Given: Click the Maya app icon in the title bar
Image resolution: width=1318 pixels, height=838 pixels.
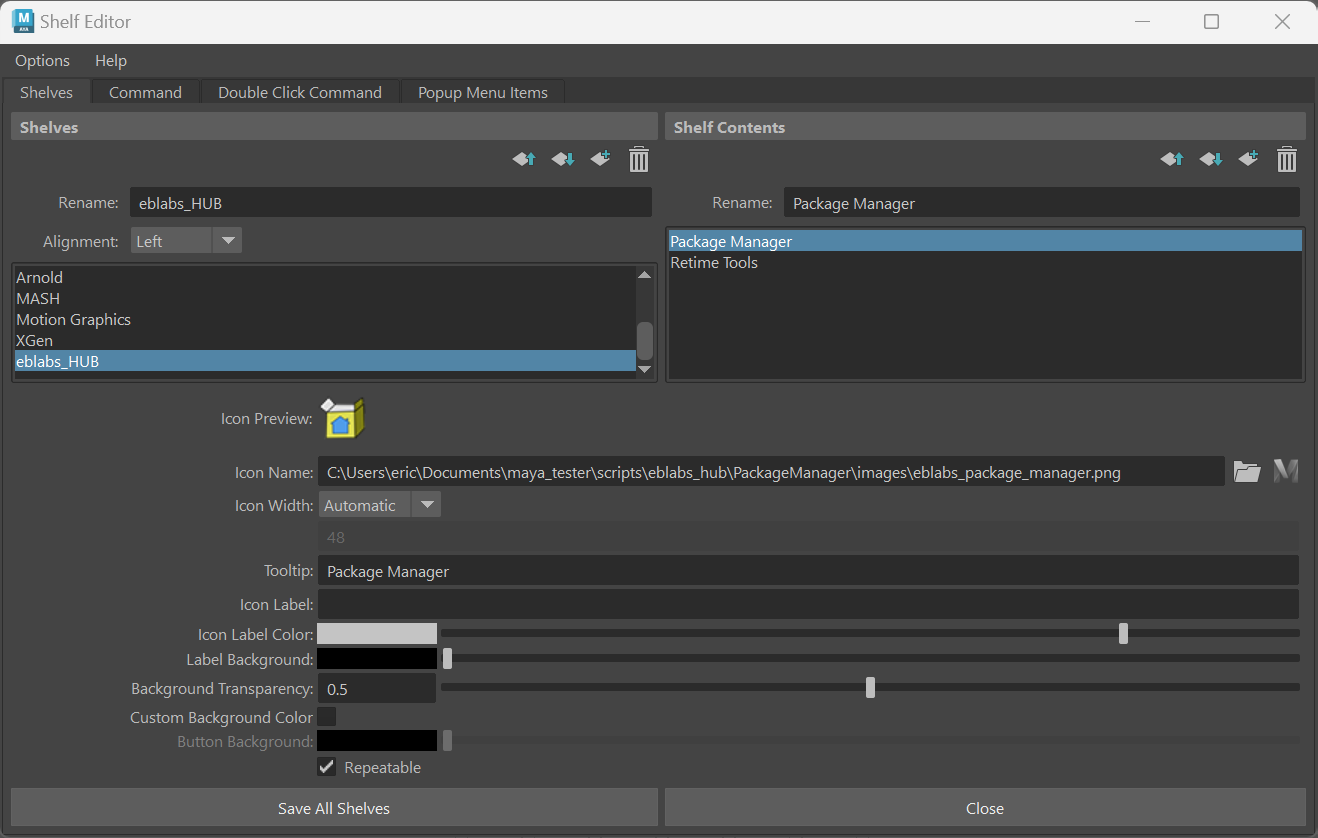Looking at the screenshot, I should tap(22, 21).
